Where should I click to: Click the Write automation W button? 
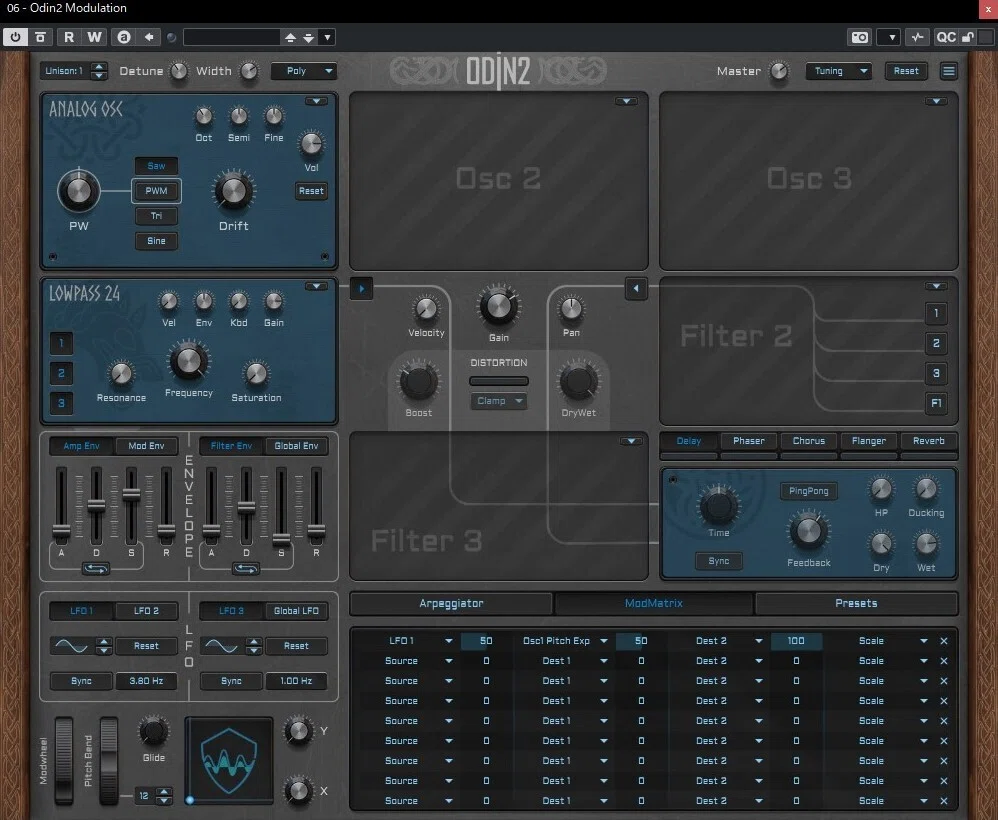tap(94, 37)
